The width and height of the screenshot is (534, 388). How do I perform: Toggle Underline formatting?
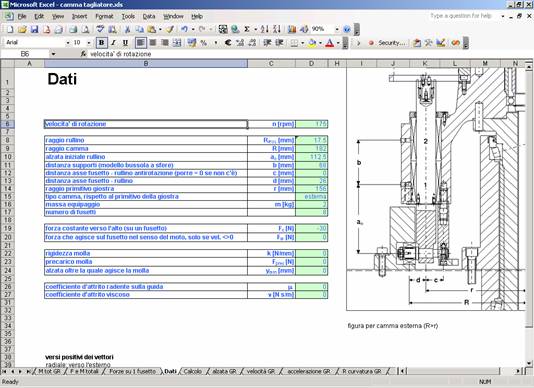click(x=125, y=43)
